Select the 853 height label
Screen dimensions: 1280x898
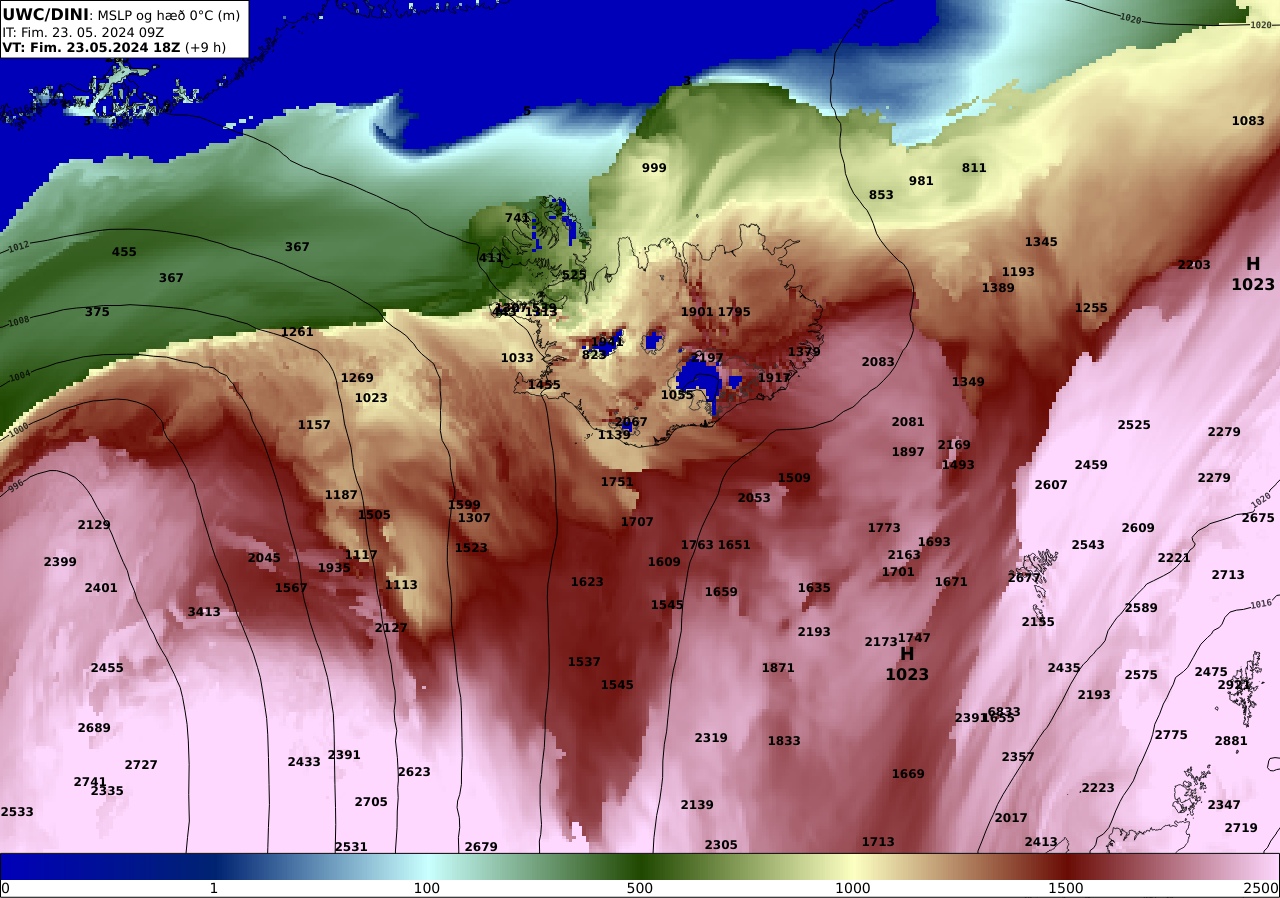881,195
